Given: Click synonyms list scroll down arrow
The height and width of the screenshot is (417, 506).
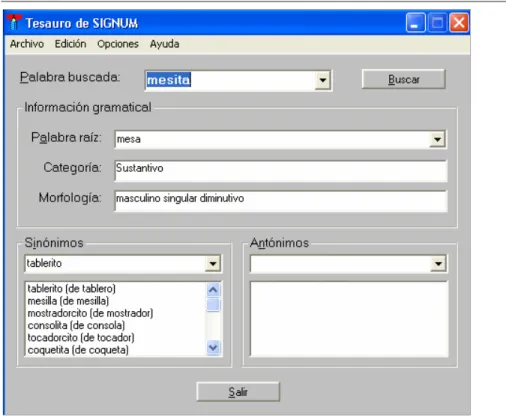Looking at the screenshot, I should [213, 348].
